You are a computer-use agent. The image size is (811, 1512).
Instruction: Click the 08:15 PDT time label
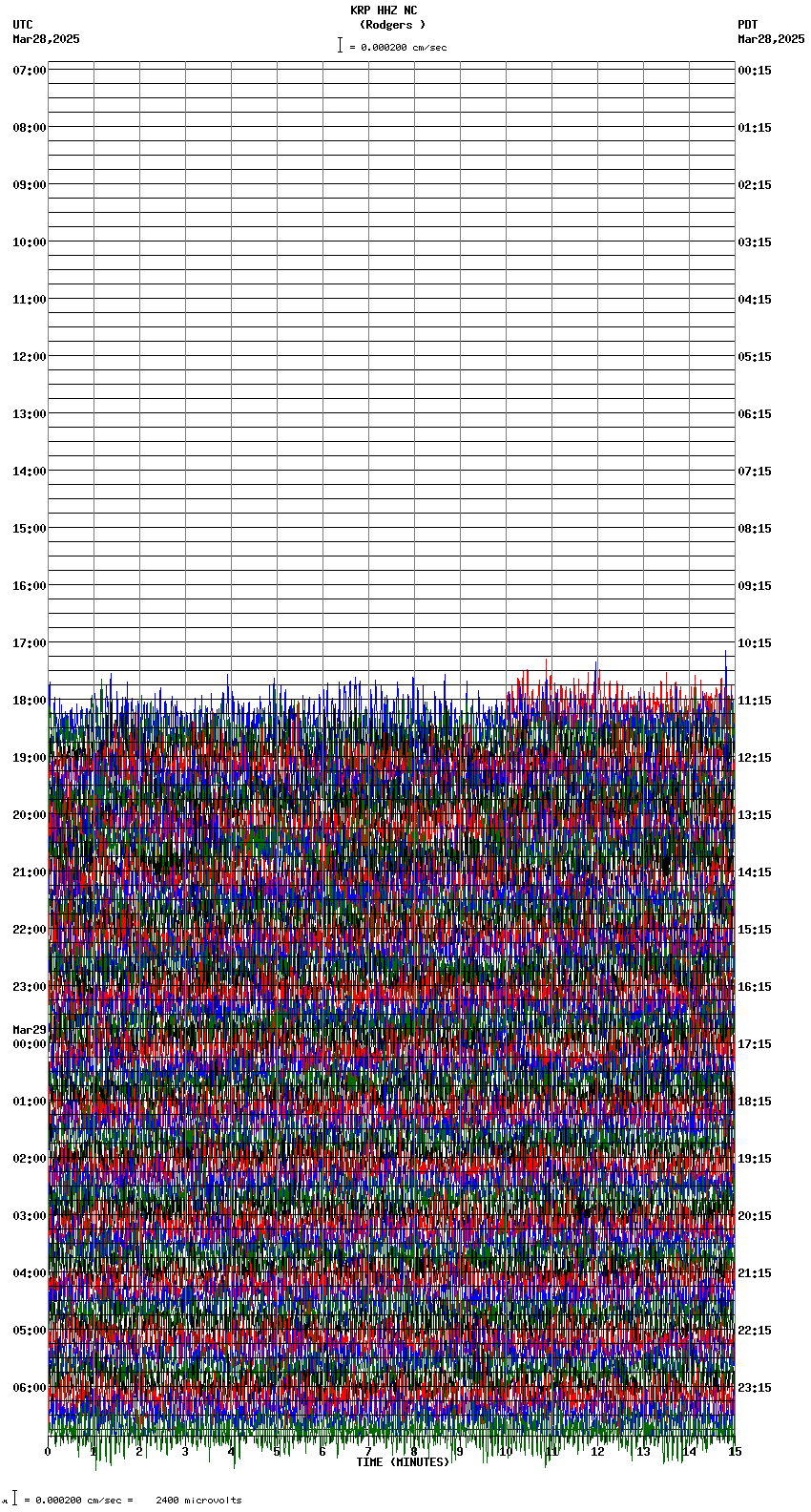(x=755, y=529)
